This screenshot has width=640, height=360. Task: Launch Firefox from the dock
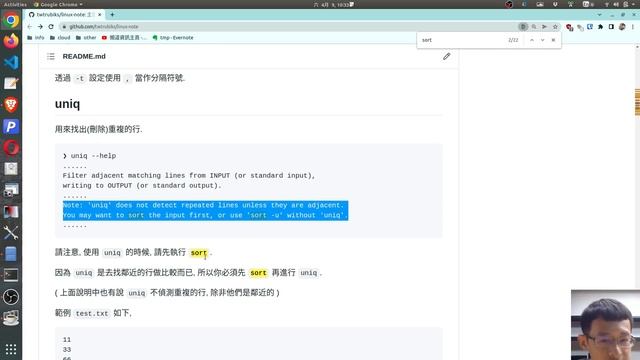coord(11,41)
